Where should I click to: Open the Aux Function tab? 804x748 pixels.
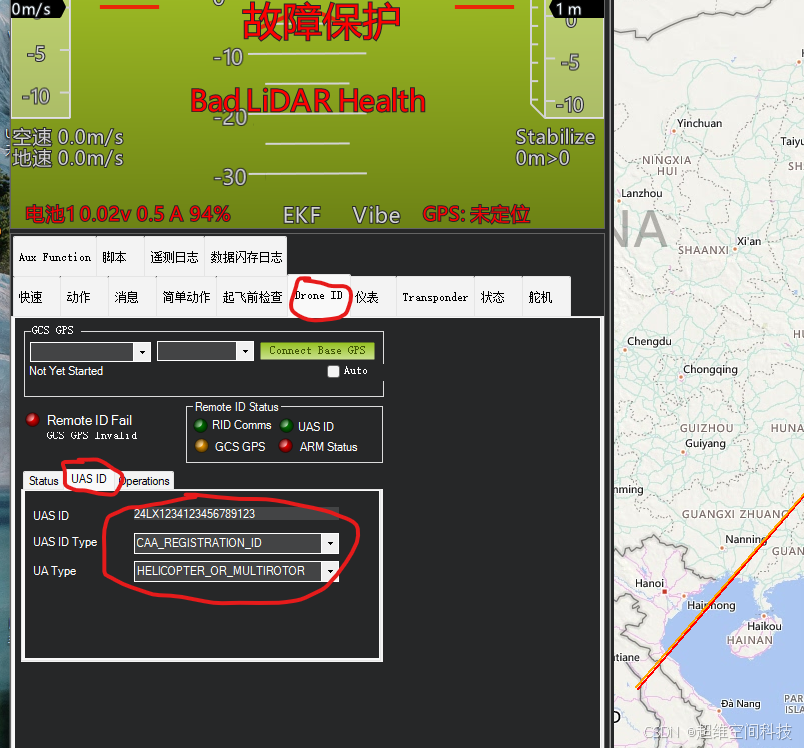click(54, 256)
